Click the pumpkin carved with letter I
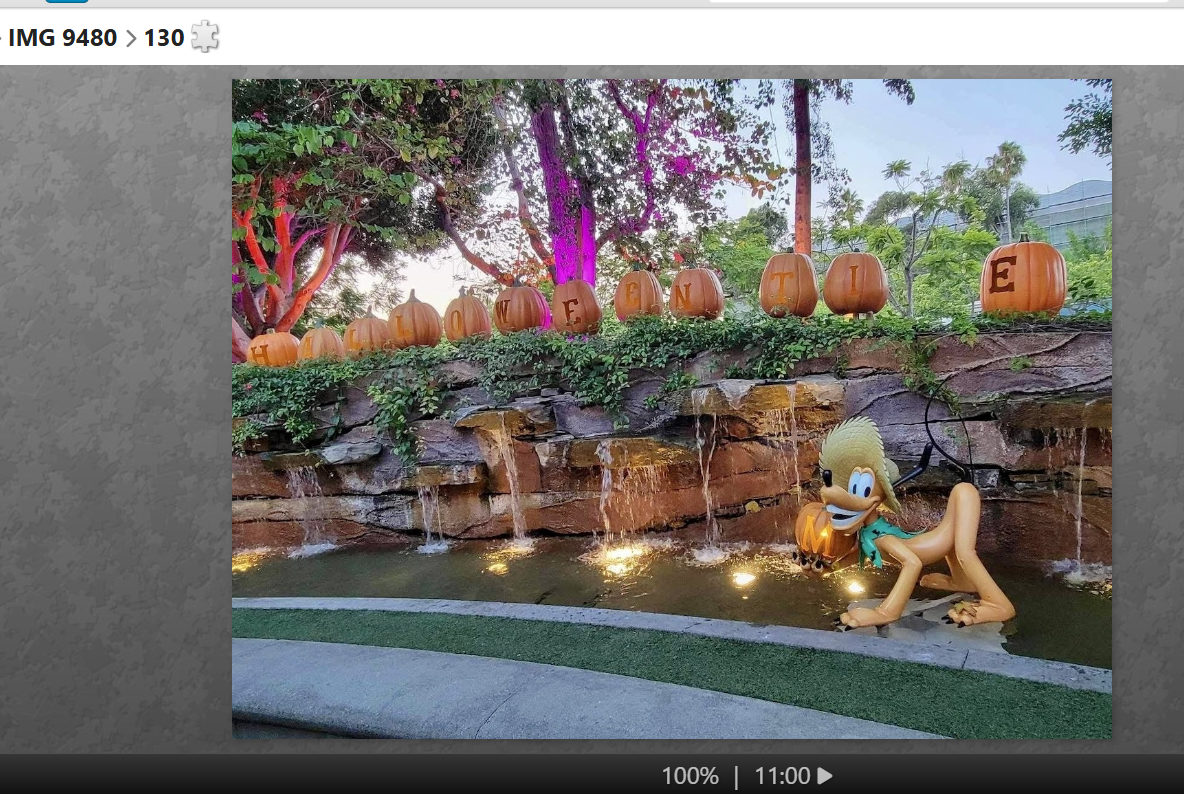The image size is (1184, 802). click(855, 284)
